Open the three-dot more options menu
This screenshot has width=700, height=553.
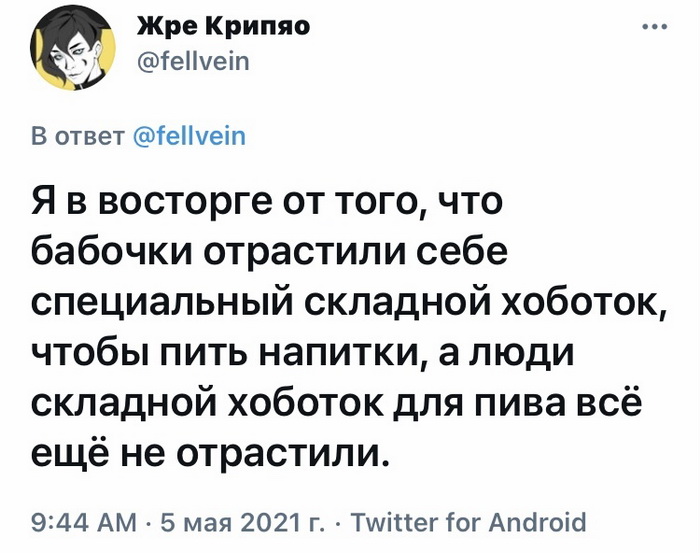point(653,27)
